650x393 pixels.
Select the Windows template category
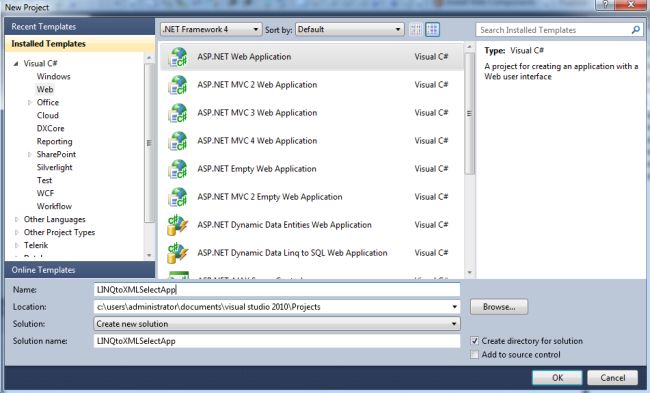coord(53,77)
